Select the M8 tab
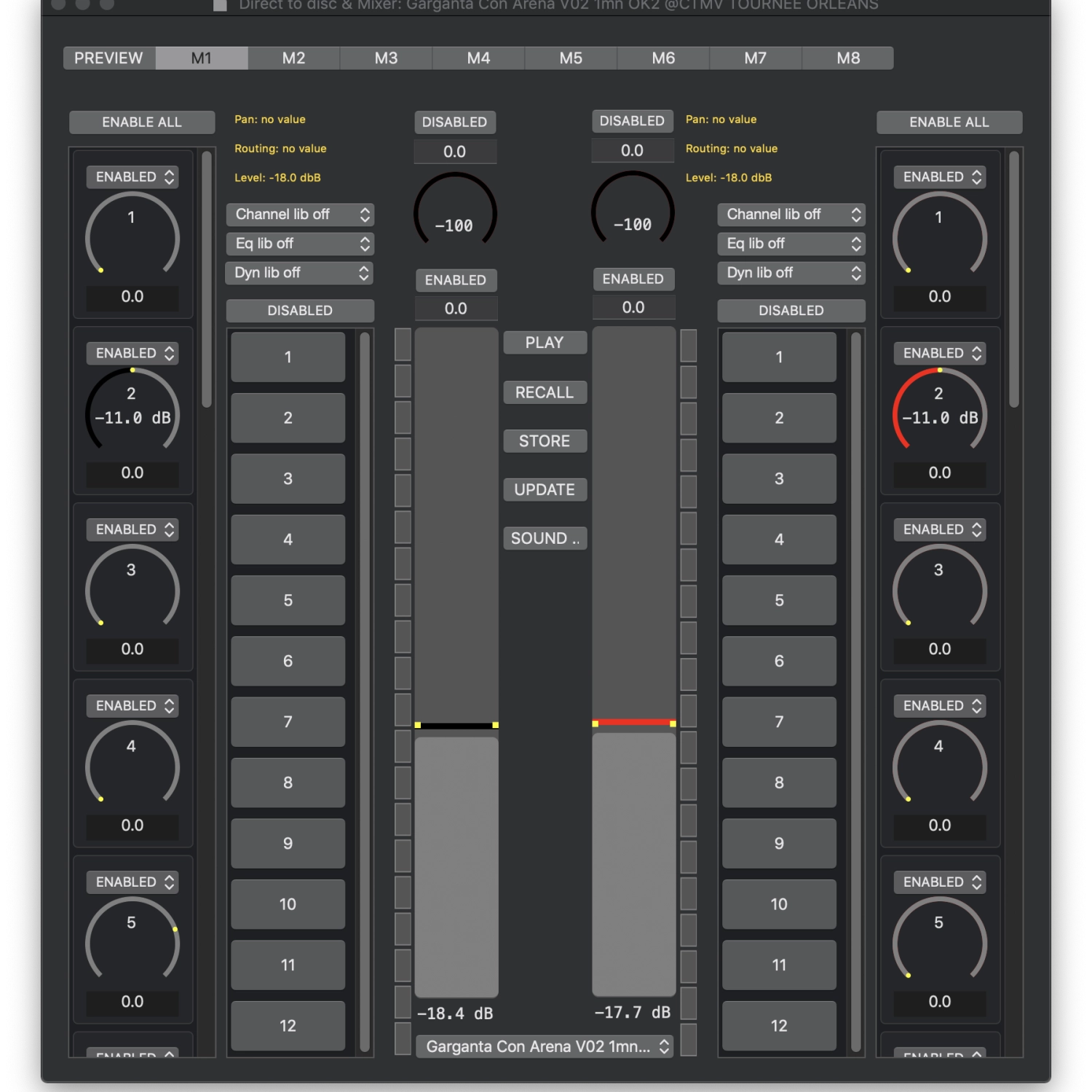Viewport: 1092px width, 1092px height. (848, 58)
